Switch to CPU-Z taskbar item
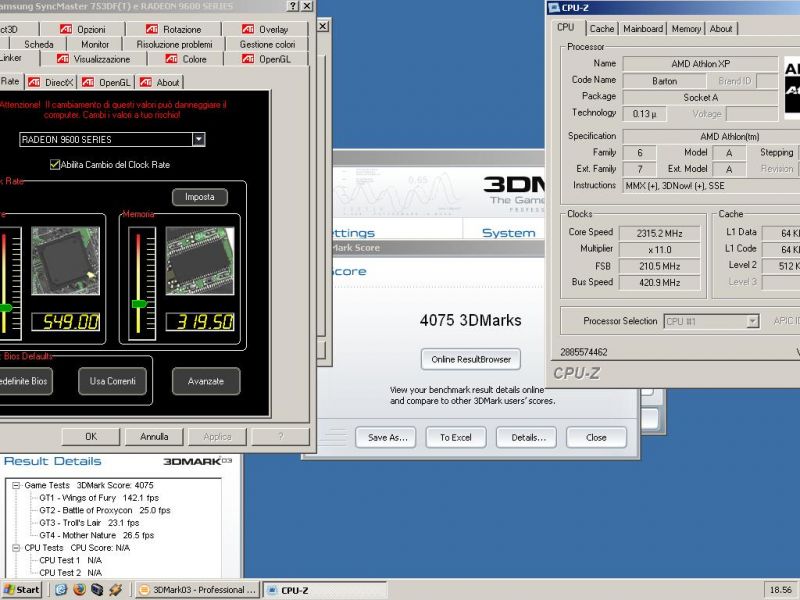 point(324,590)
